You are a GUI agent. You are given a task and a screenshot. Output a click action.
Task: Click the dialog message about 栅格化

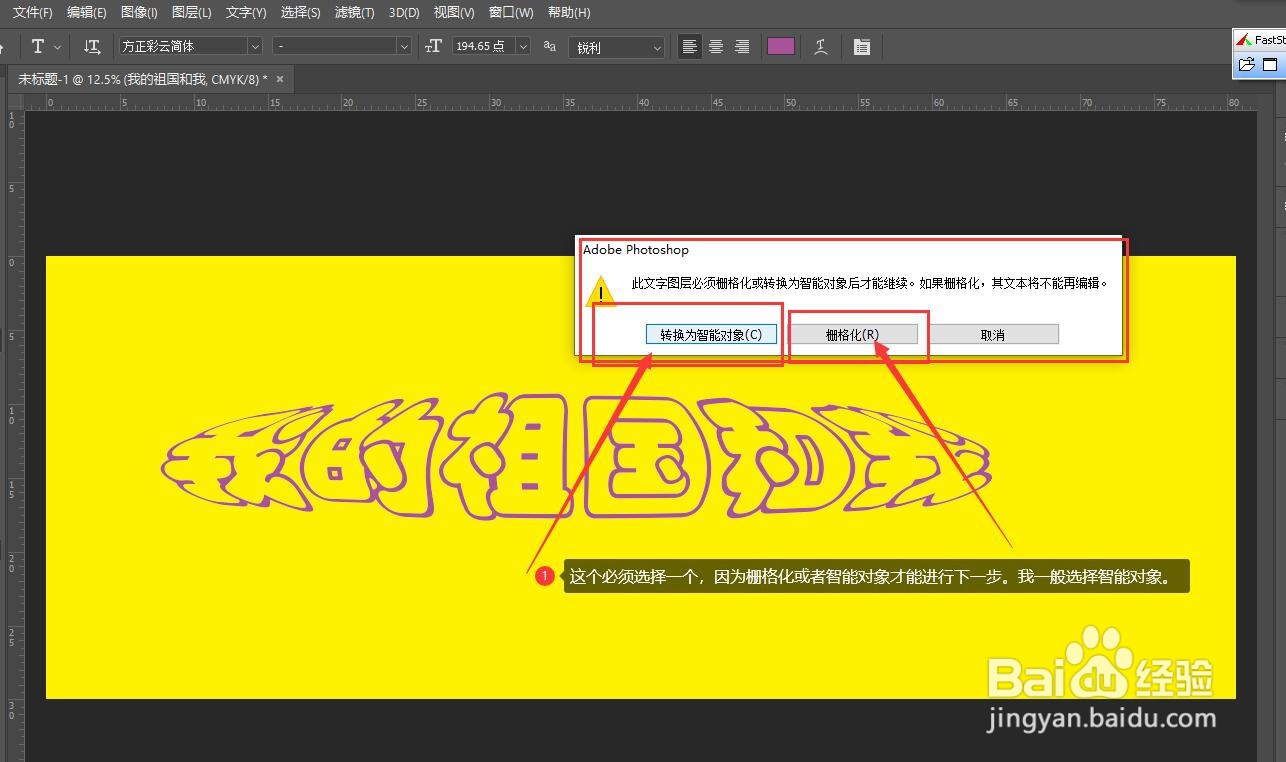870,283
